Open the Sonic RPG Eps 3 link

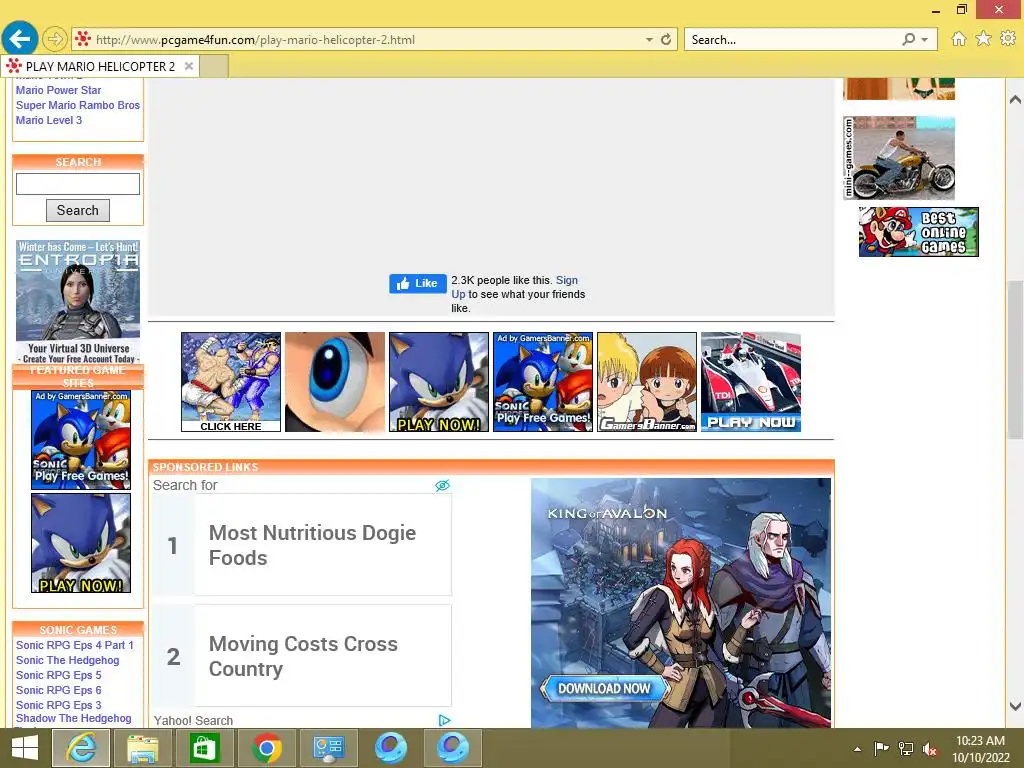click(59, 705)
